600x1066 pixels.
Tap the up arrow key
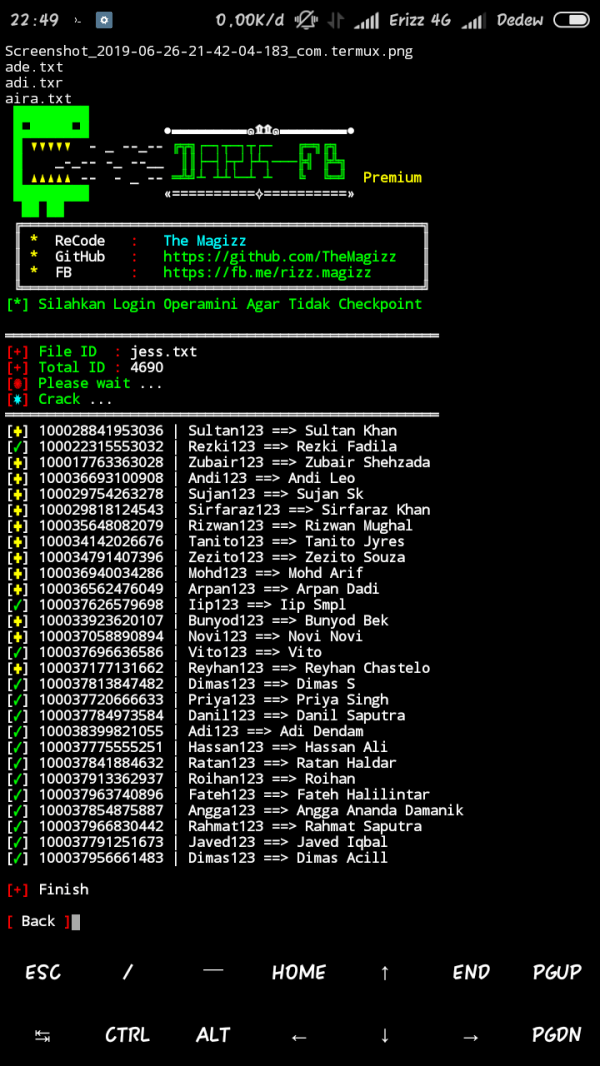(x=385, y=972)
